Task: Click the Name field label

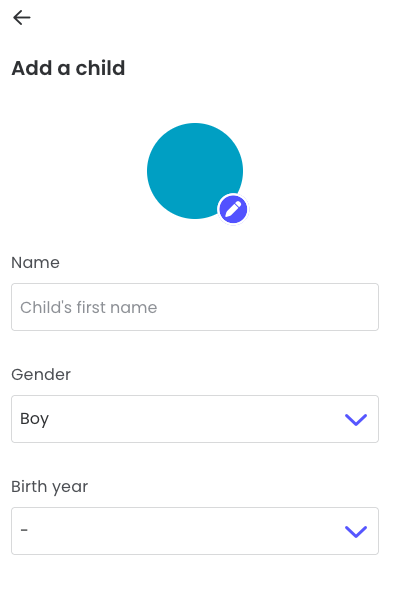Action: [35, 263]
